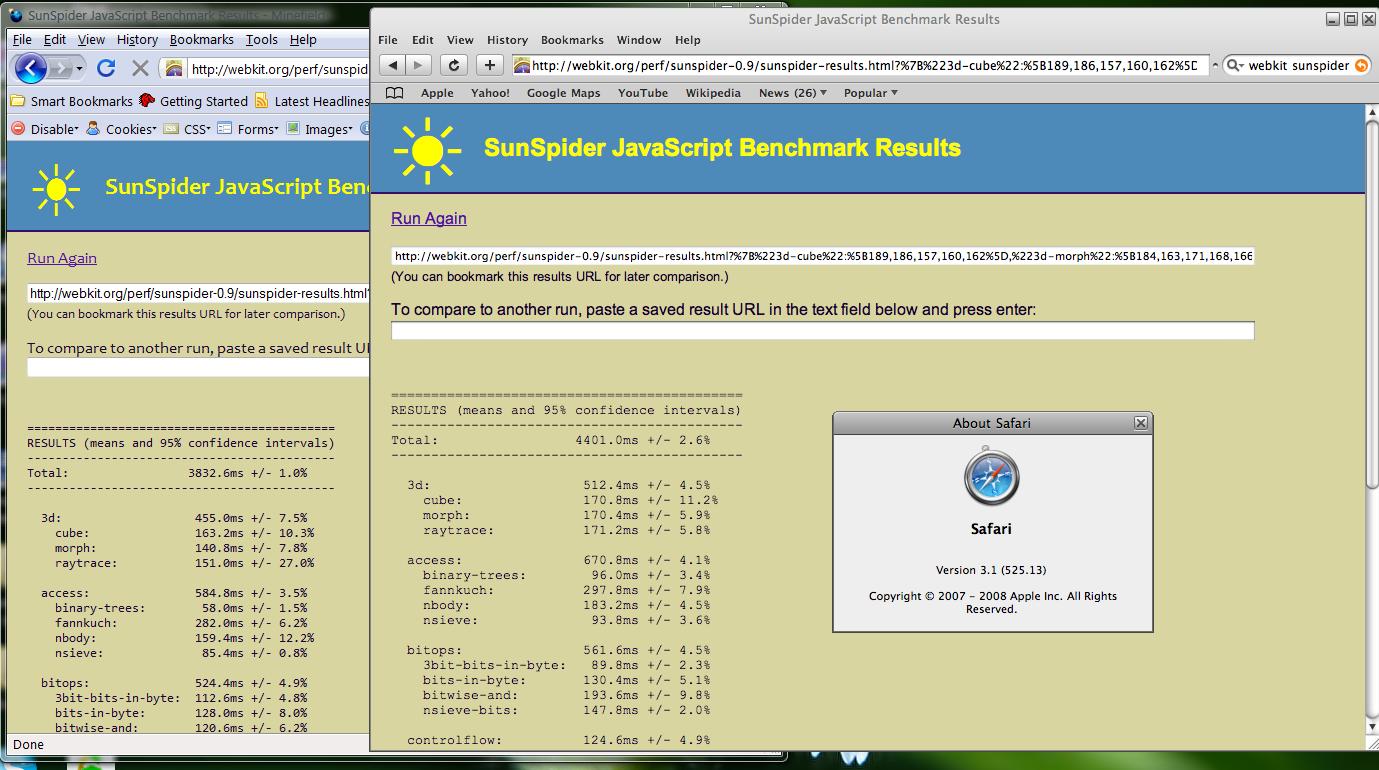This screenshot has height=770, width=1379.
Task: Click the results URL field in Firefox
Action: tap(198, 294)
